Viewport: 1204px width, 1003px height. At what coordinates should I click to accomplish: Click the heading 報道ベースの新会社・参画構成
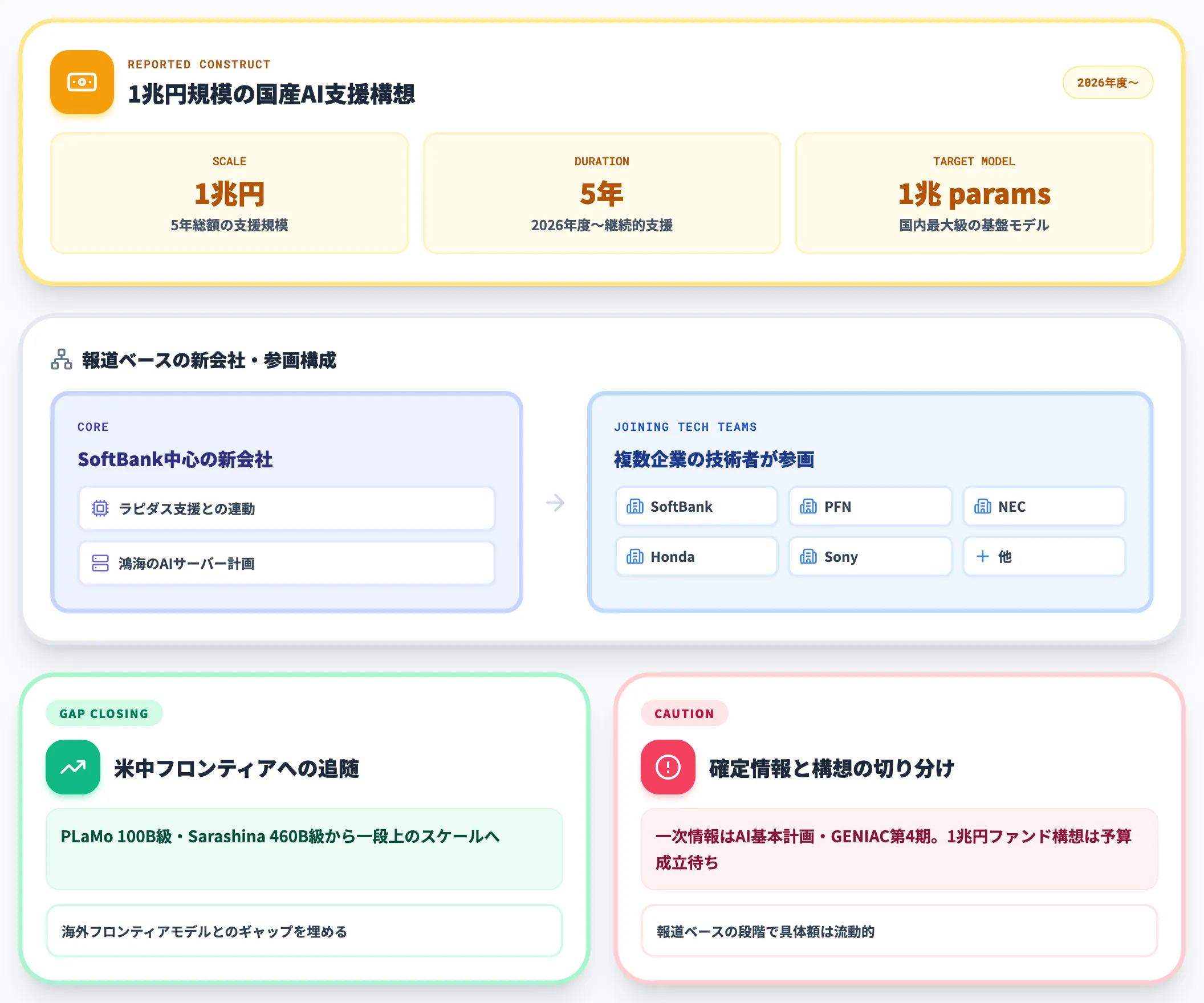click(209, 360)
